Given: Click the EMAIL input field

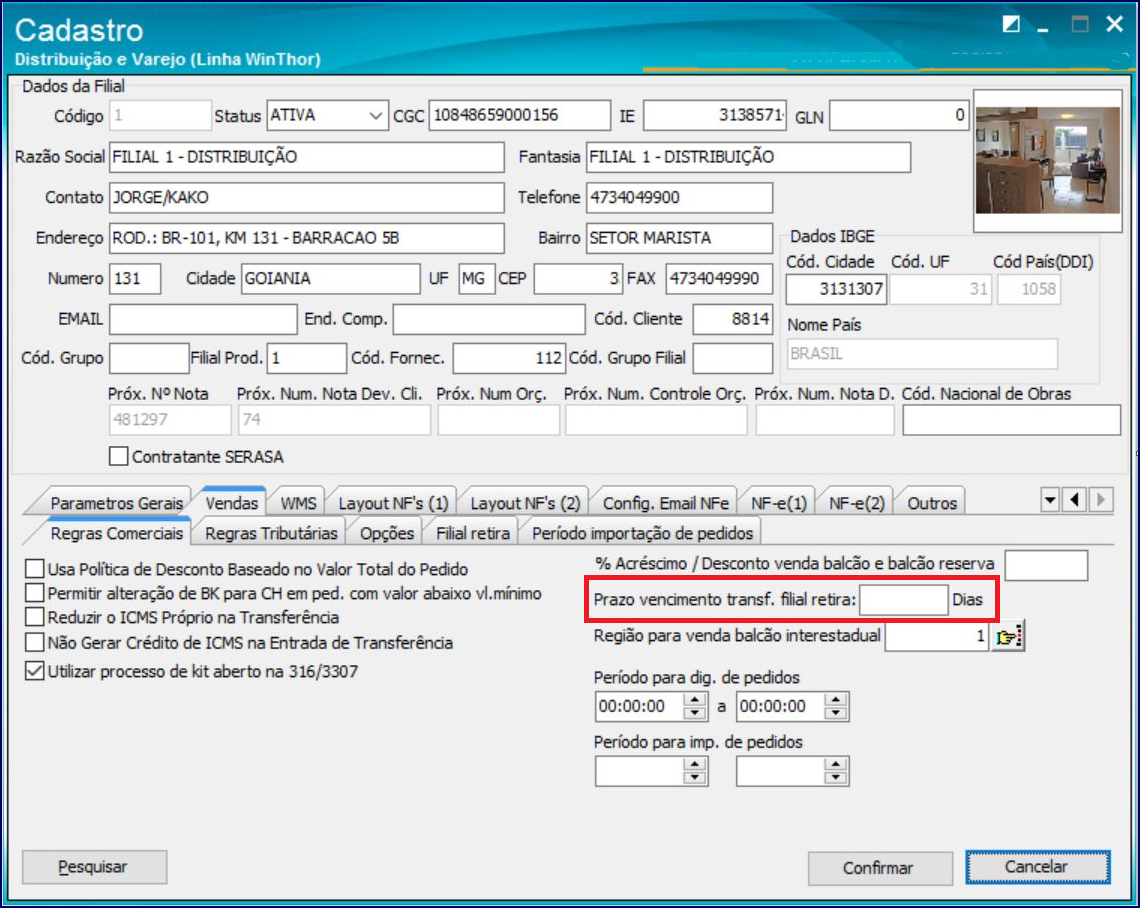Looking at the screenshot, I should click(x=203, y=319).
